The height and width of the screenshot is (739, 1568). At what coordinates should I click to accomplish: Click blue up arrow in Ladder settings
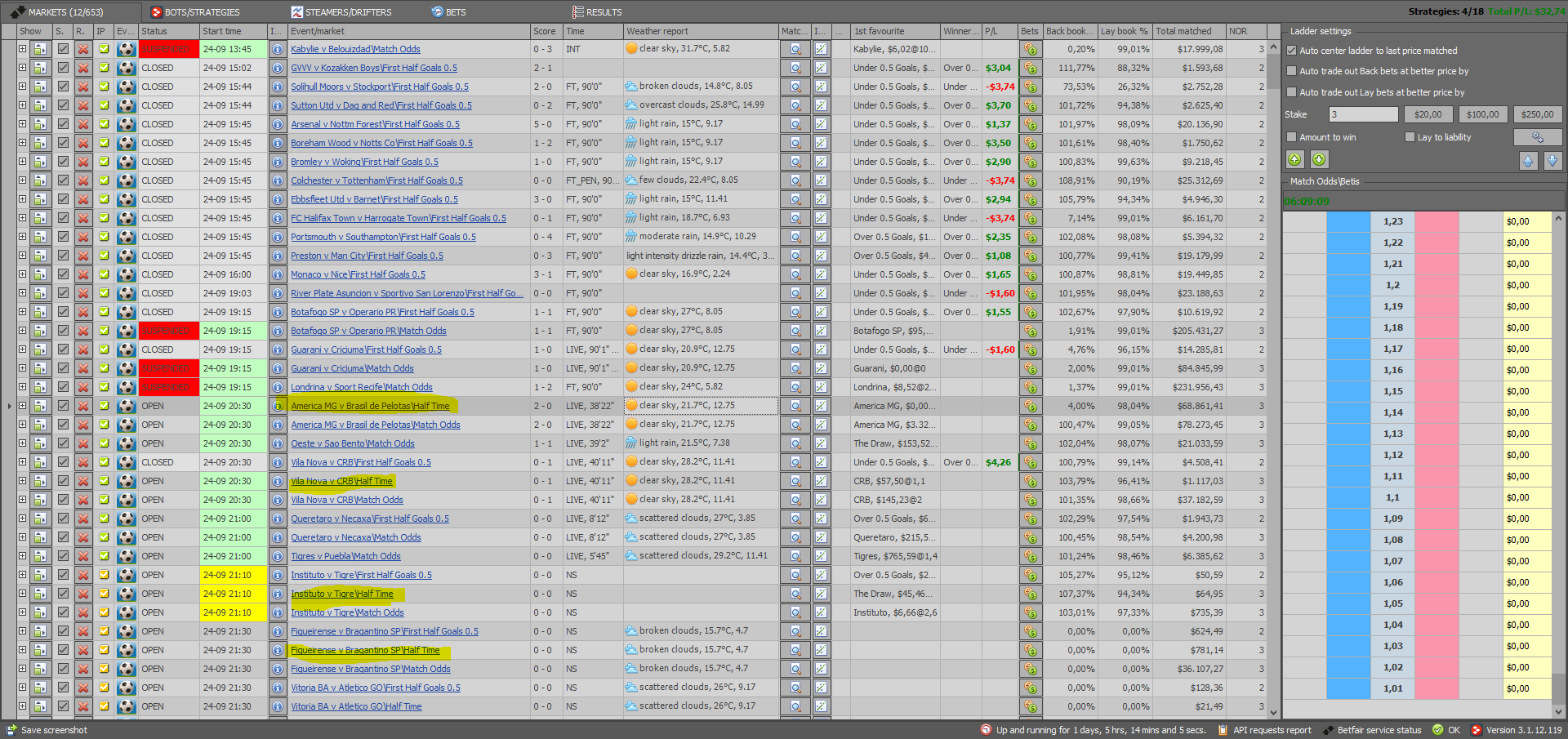(x=1528, y=161)
